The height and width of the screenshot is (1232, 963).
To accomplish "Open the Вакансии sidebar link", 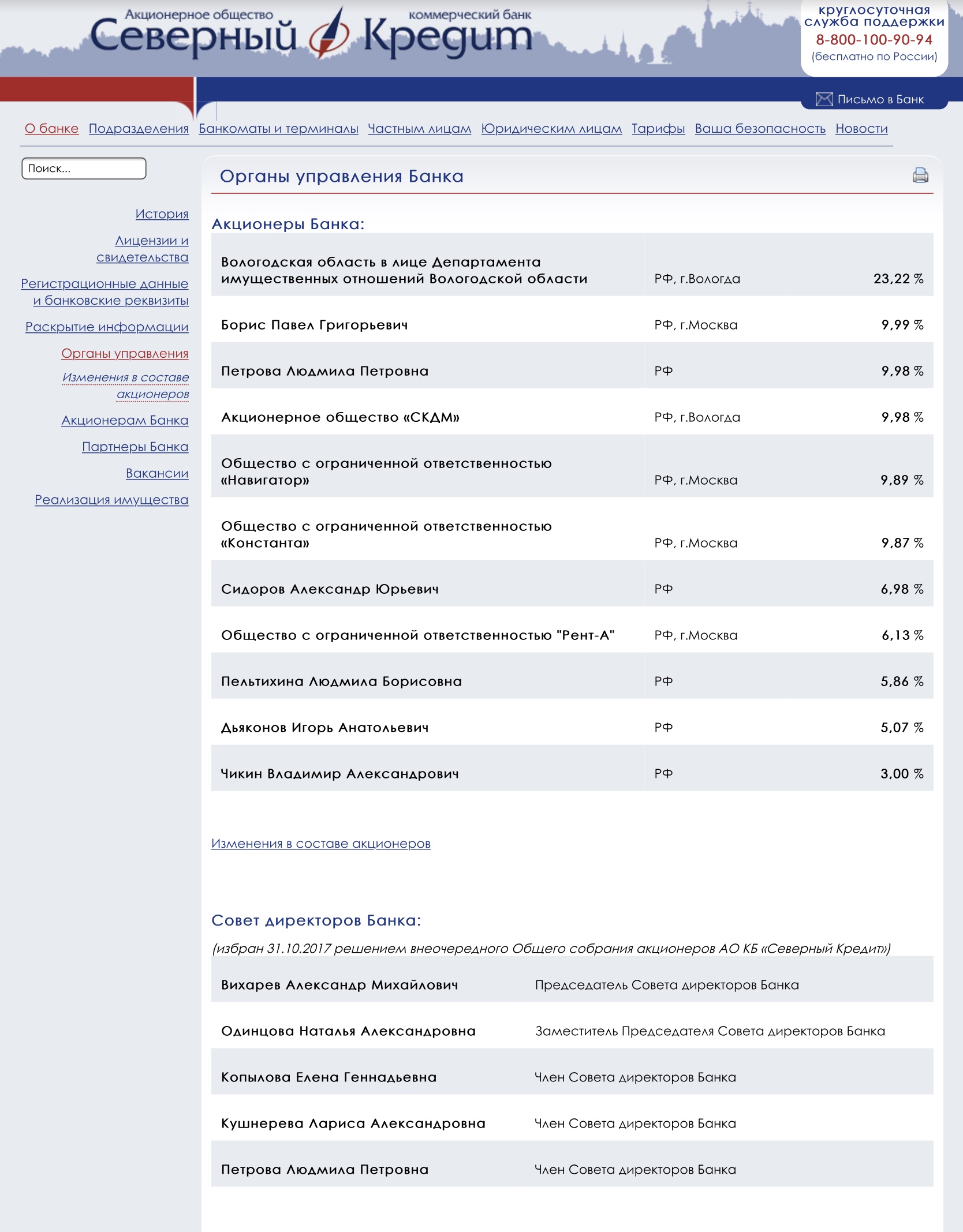I will [x=157, y=474].
